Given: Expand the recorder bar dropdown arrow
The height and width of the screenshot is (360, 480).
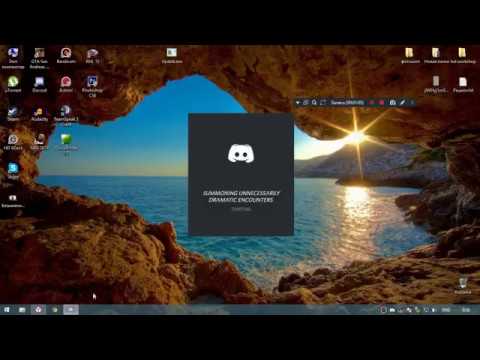Looking at the screenshot, I should click(x=298, y=103).
